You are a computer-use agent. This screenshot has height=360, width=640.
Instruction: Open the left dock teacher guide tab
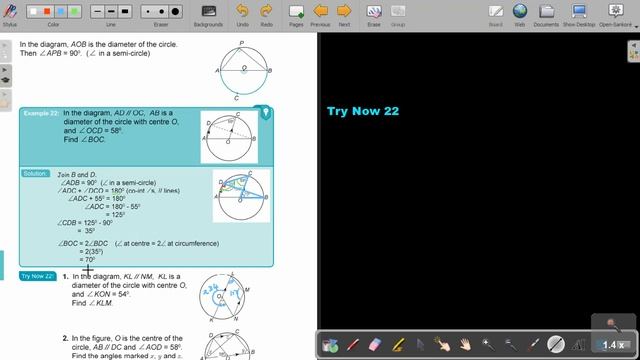[5, 76]
